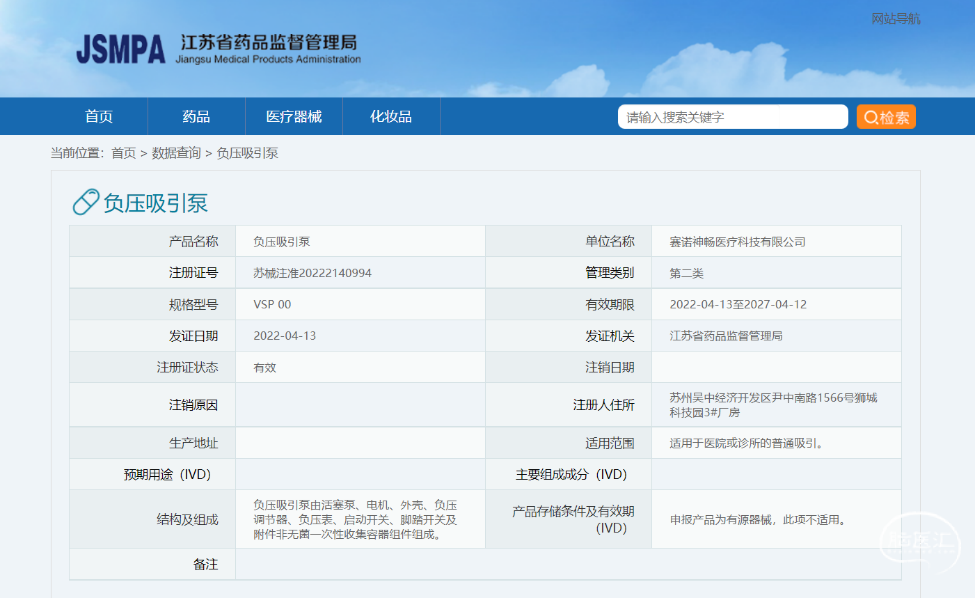Select scope text 适用于医院或诊所的普通吸引。
This screenshot has height=598, width=975.
point(746,443)
